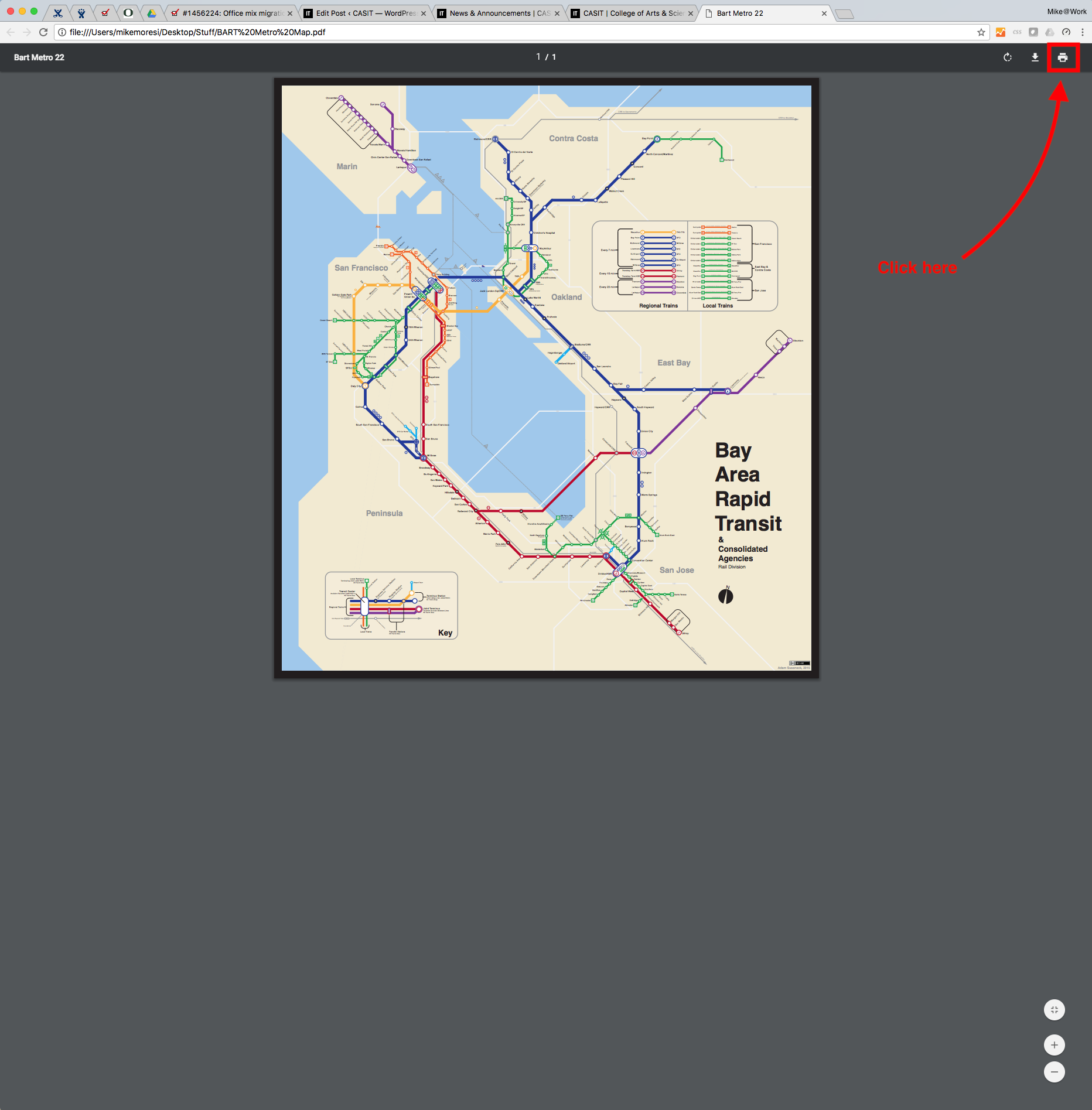This screenshot has height=1110, width=1092.
Task: Zoom in on the BART map
Action: coord(1055,1044)
